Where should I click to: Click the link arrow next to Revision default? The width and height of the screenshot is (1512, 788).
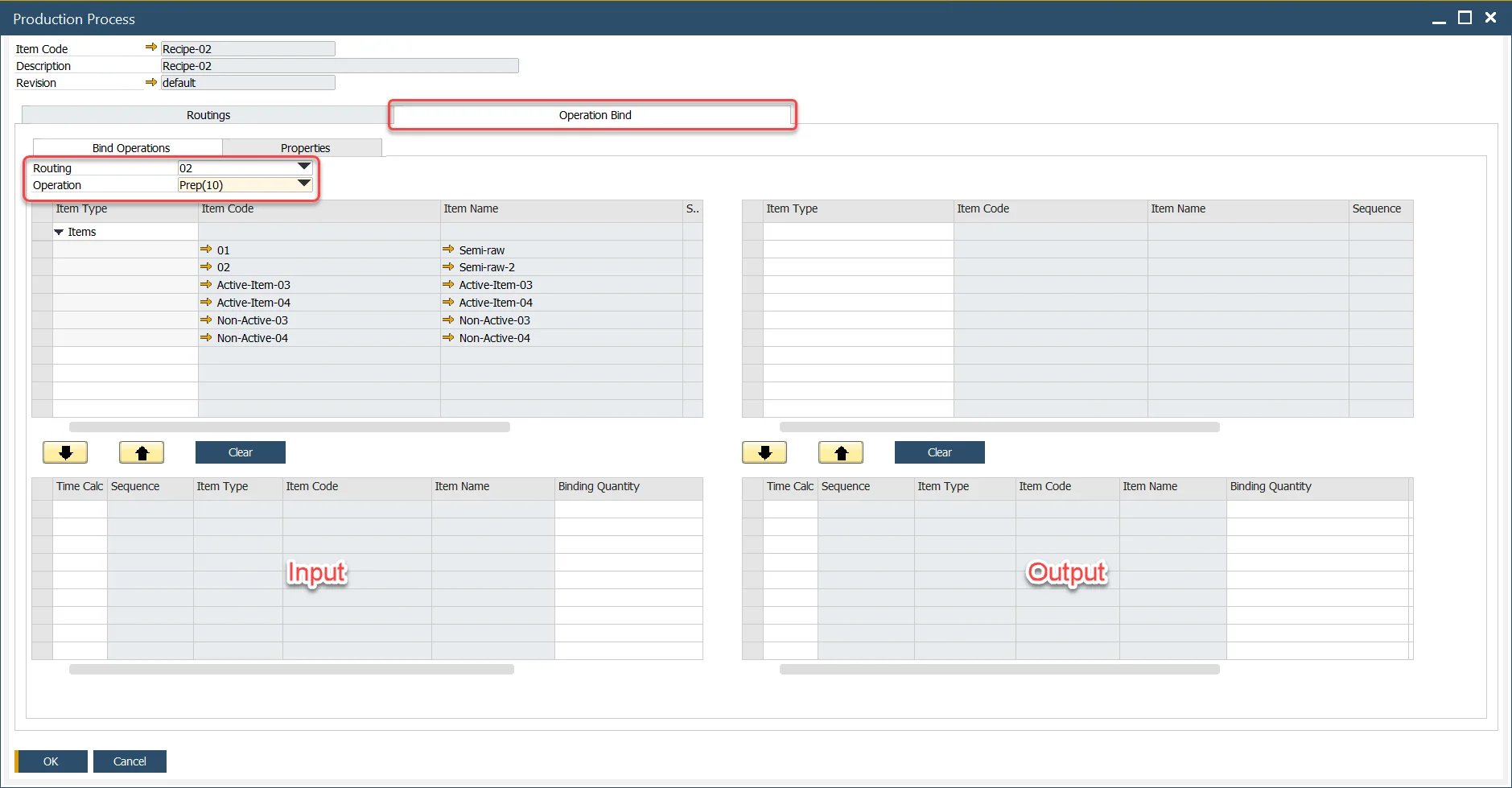(x=150, y=82)
